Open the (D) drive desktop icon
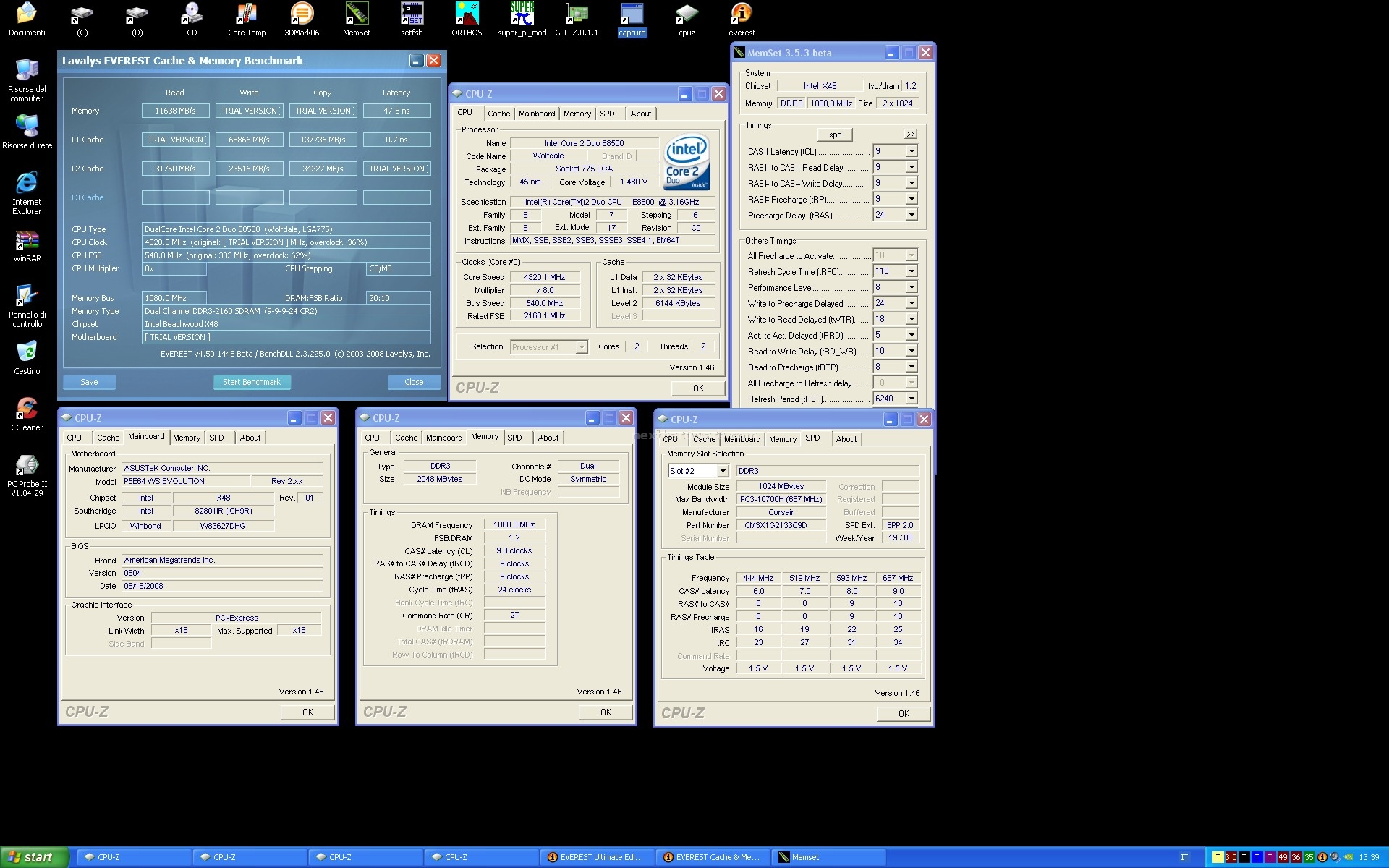 pos(137,20)
